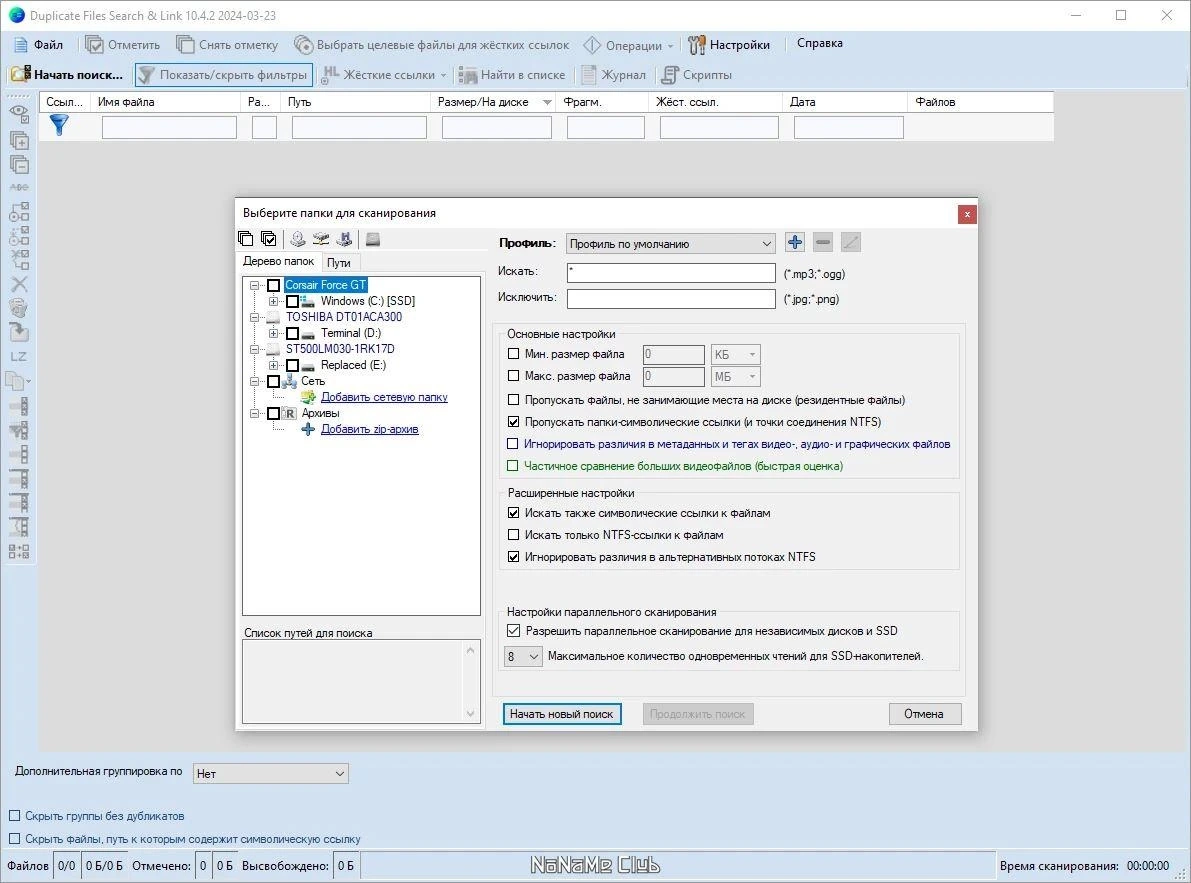
Task: Click the network drive icon in dialog toolbar
Action: [321, 239]
